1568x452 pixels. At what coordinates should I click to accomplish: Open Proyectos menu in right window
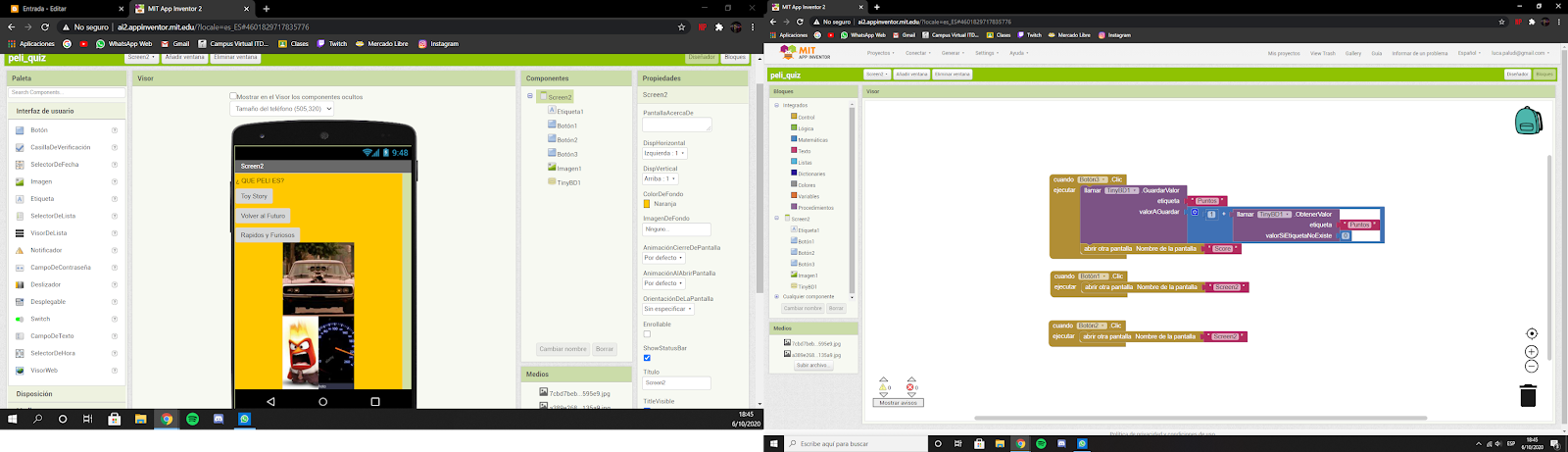pyautogui.click(x=880, y=53)
